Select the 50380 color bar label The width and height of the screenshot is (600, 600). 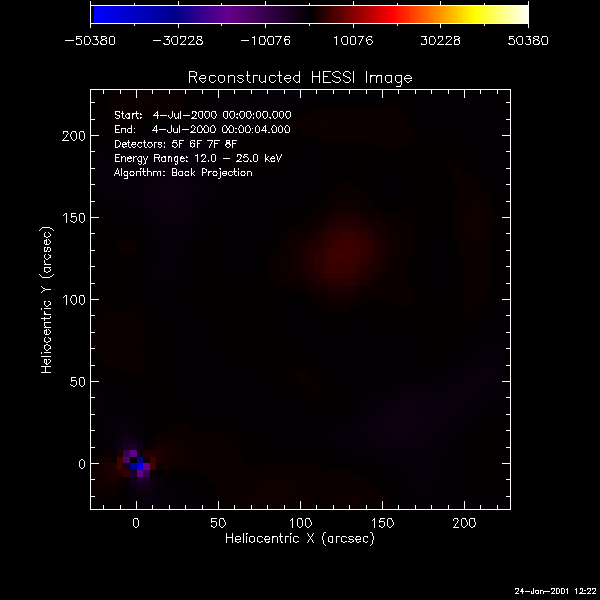528,41
